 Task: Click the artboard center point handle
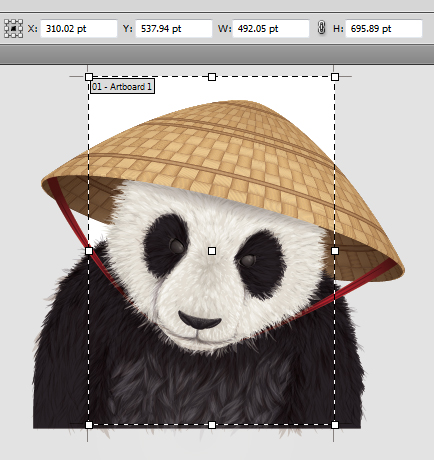[212, 251]
